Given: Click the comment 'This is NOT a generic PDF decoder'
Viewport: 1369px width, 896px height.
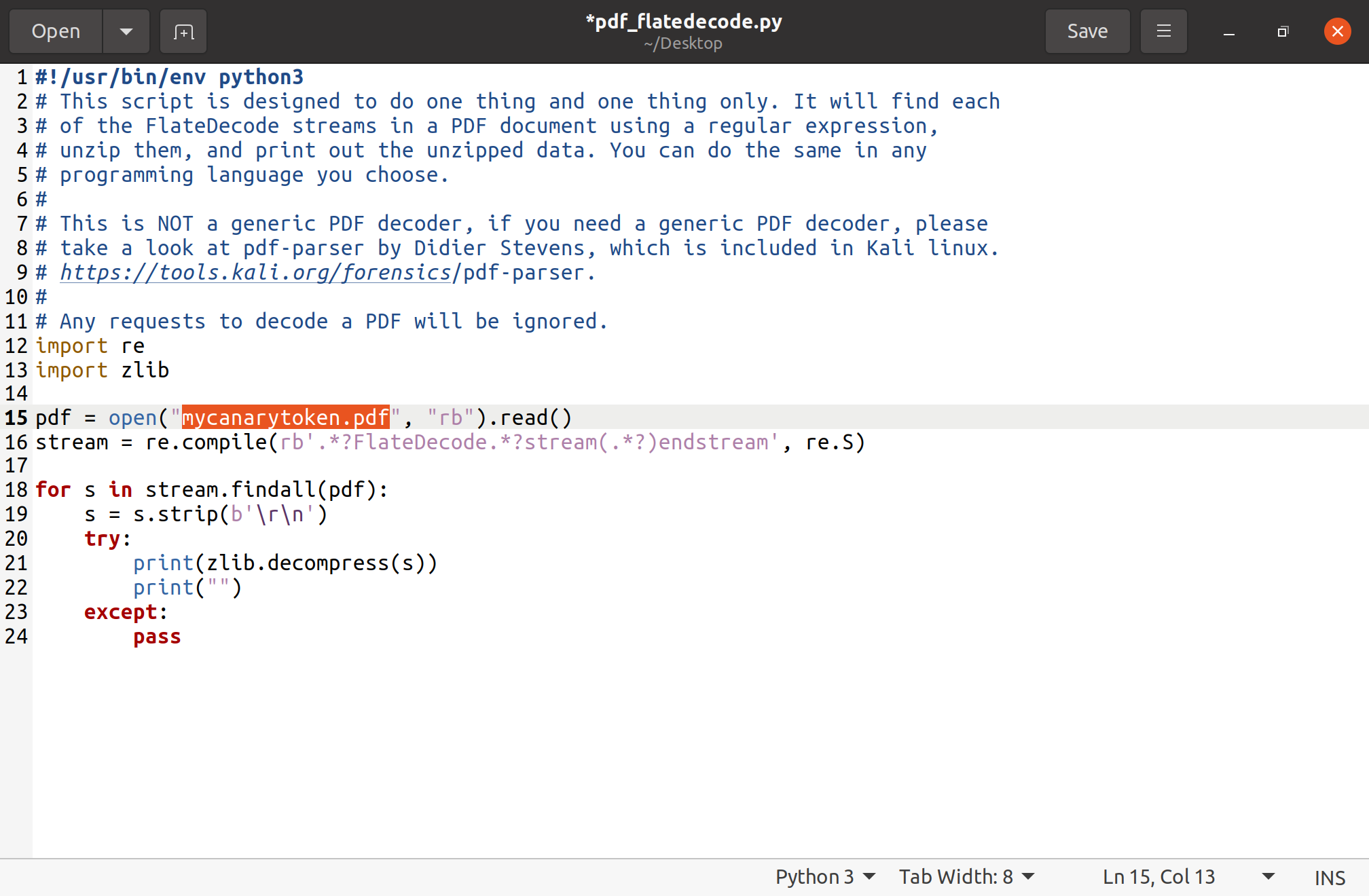Looking at the screenshot, I should click(x=512, y=223).
